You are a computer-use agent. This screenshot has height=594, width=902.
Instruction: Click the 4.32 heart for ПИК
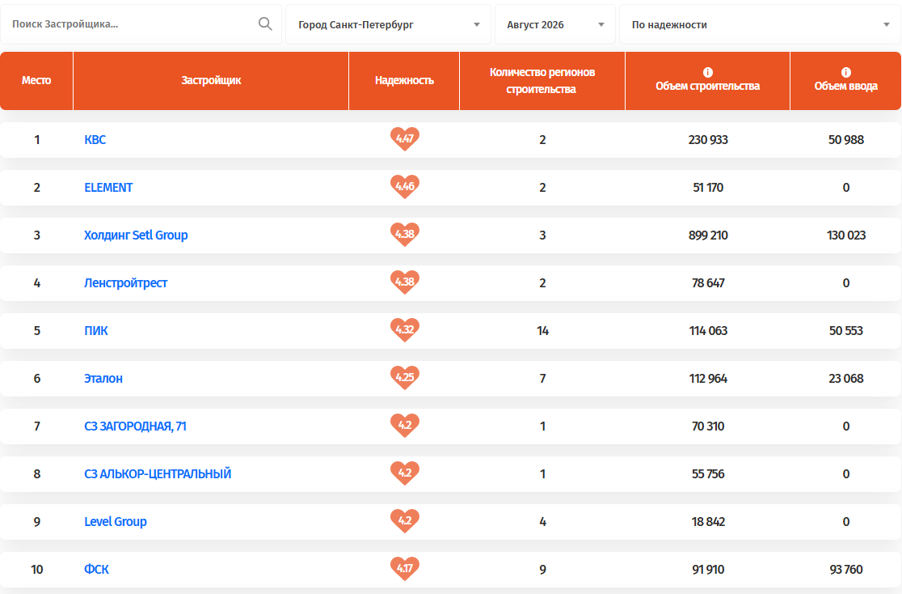tap(404, 330)
